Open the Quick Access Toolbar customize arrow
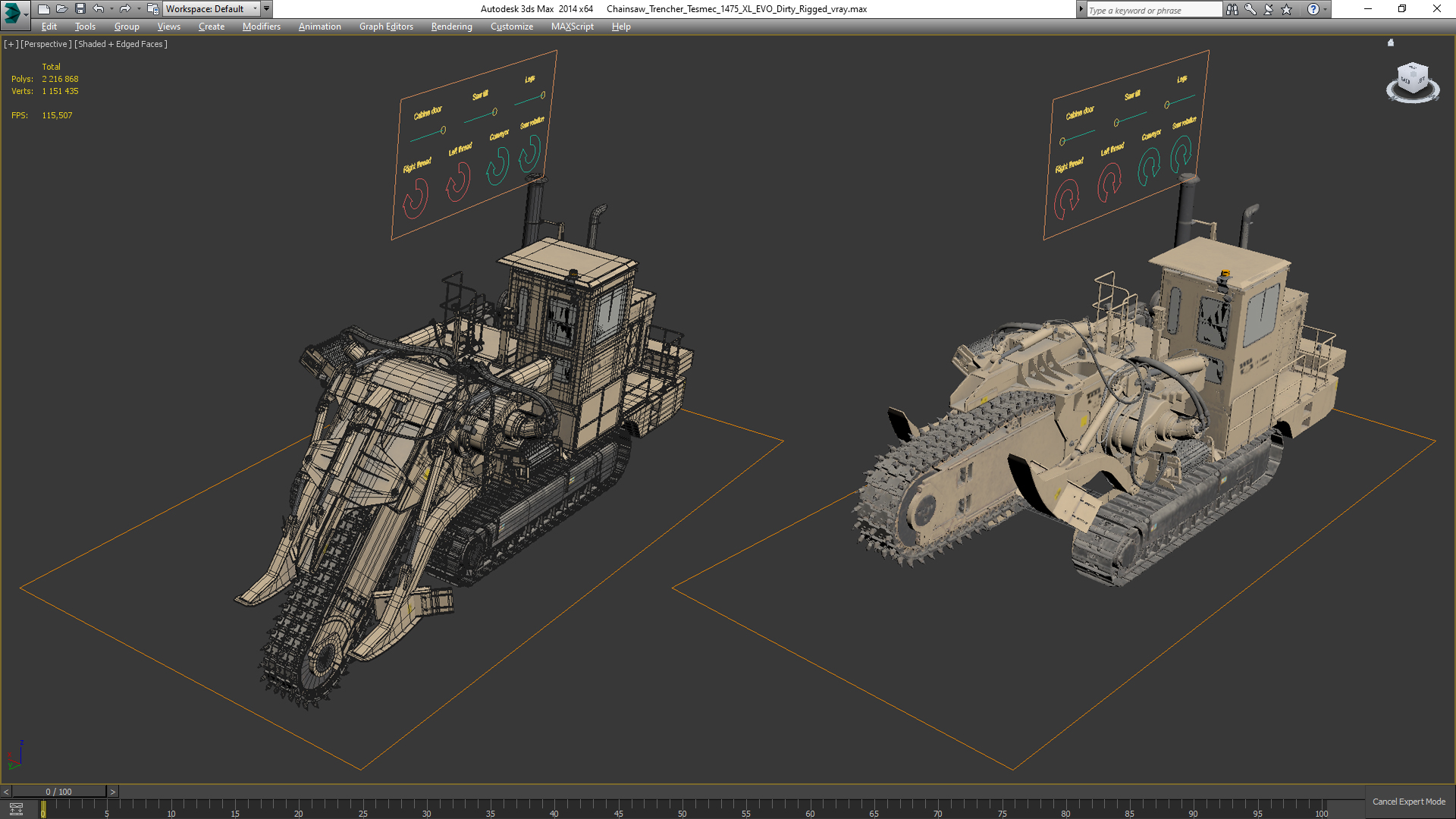This screenshot has width=1456, height=819. [267, 9]
